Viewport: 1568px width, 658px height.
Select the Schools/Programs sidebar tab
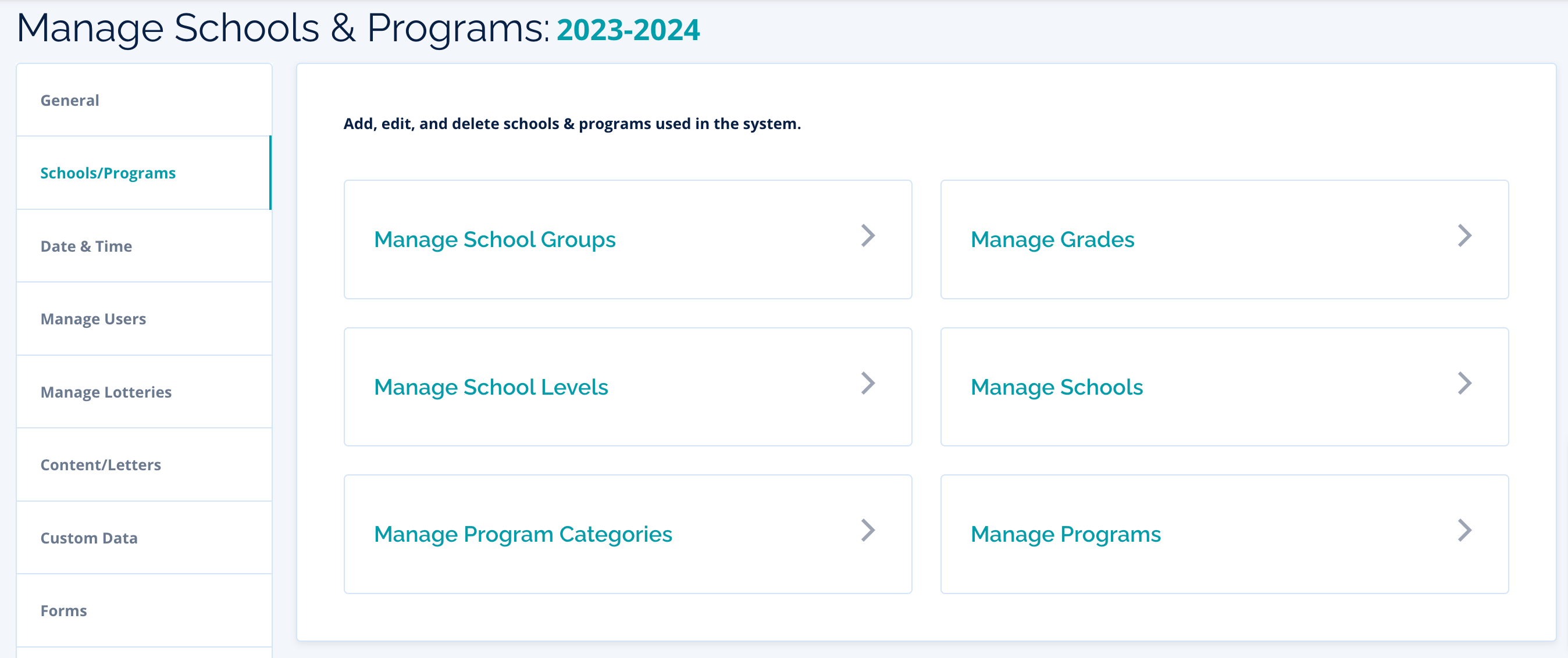[x=108, y=173]
